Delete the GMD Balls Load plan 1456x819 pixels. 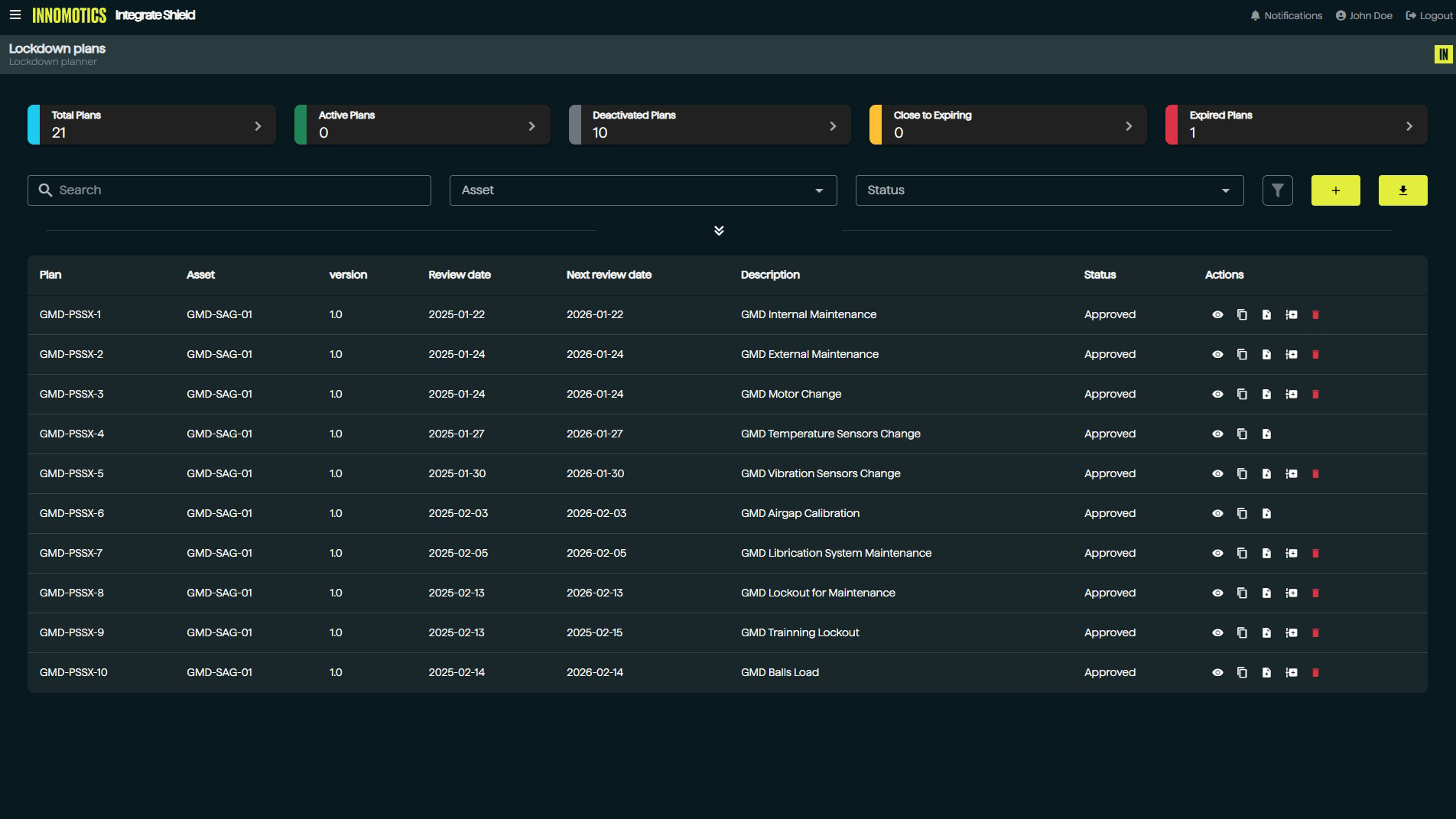coord(1315,673)
